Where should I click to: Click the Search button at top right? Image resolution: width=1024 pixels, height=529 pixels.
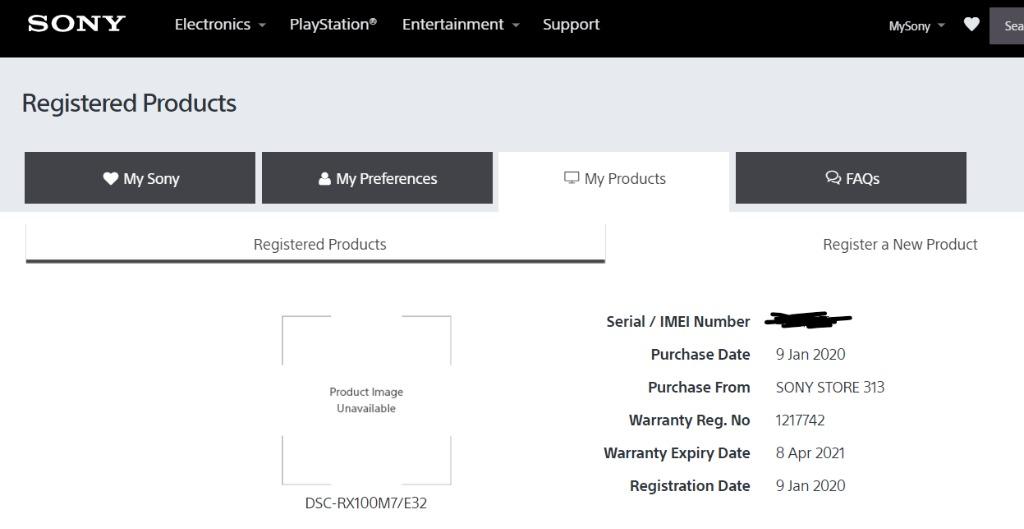tap(1008, 26)
